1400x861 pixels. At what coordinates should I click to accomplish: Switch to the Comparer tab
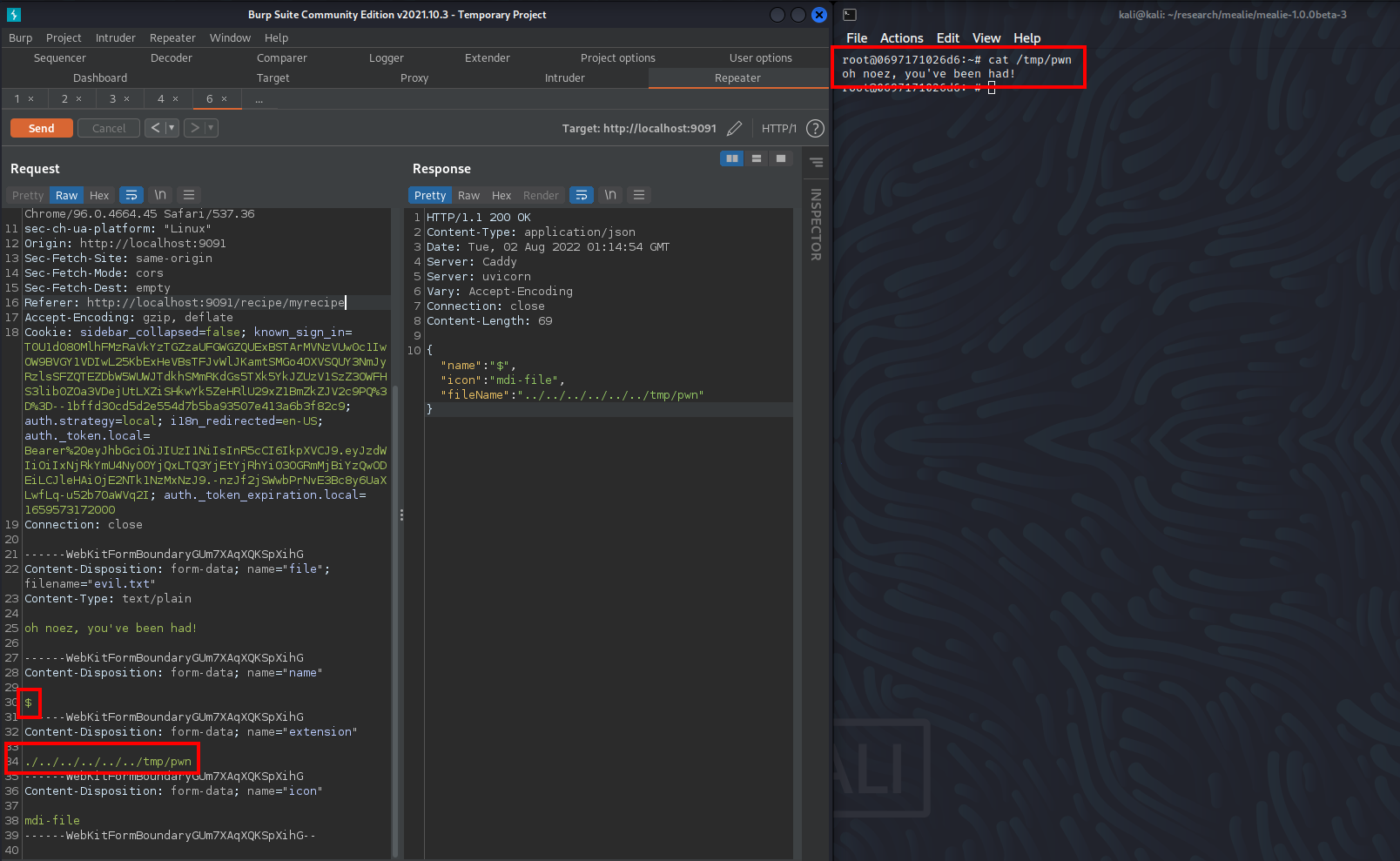282,58
